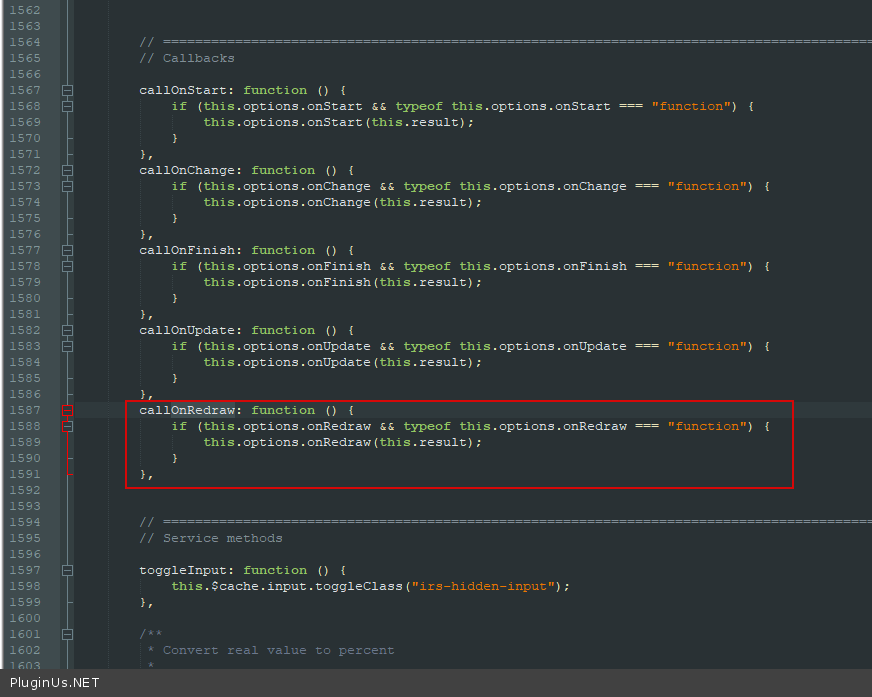This screenshot has height=697, width=872.
Task: Click the "irs-hidden-input" string literal
Action: (490, 586)
